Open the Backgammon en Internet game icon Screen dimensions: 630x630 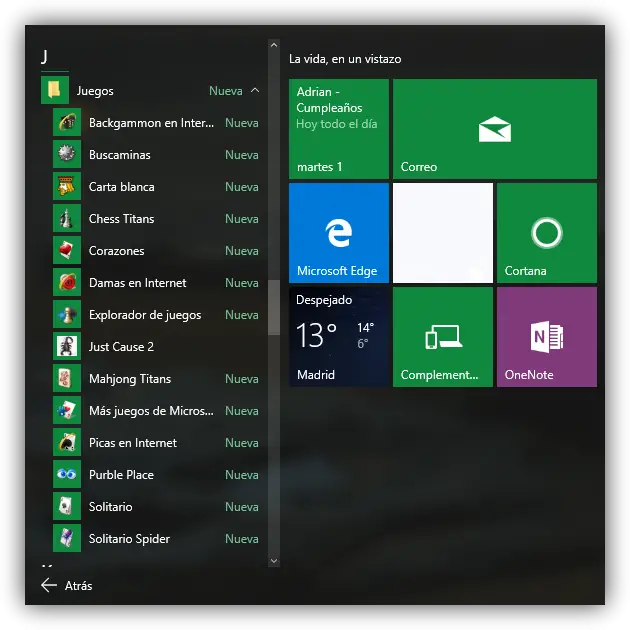67,123
